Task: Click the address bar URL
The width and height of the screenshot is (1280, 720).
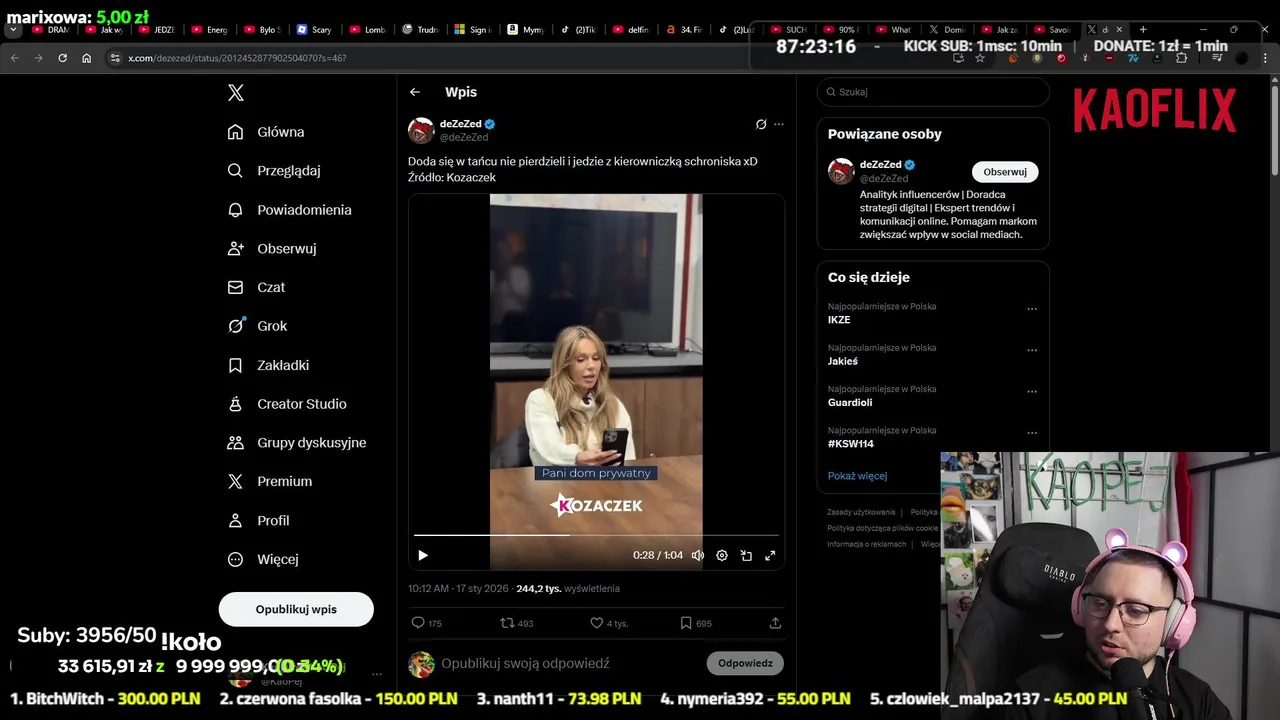Action: 237,58
